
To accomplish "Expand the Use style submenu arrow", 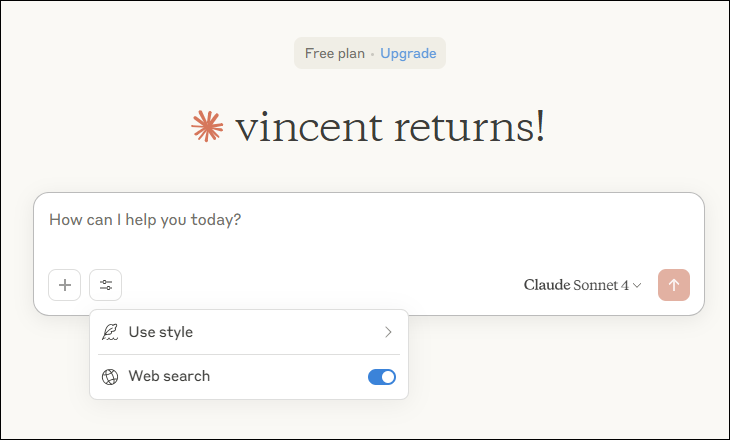I will [x=388, y=332].
